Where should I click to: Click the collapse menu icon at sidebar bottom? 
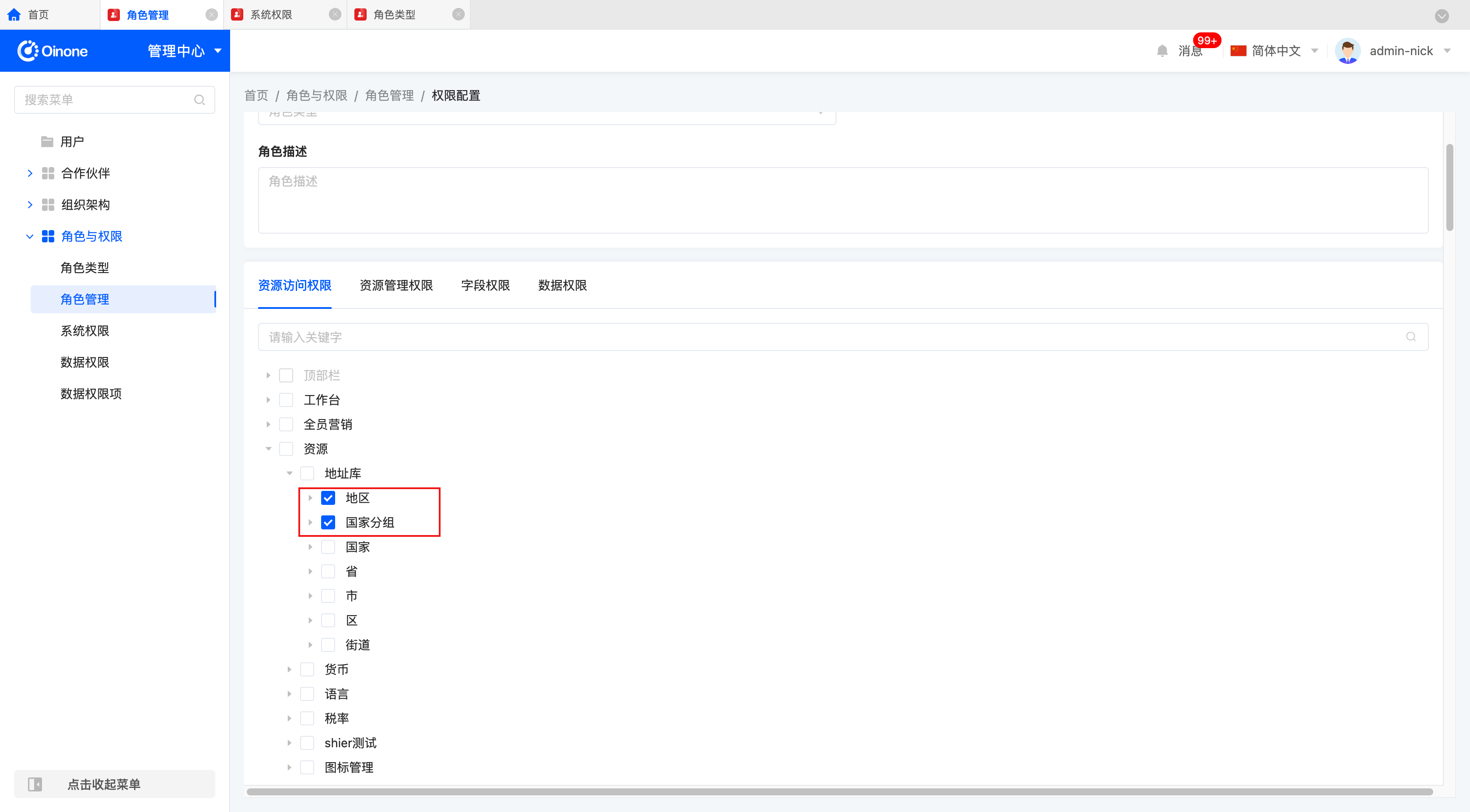pos(35,784)
